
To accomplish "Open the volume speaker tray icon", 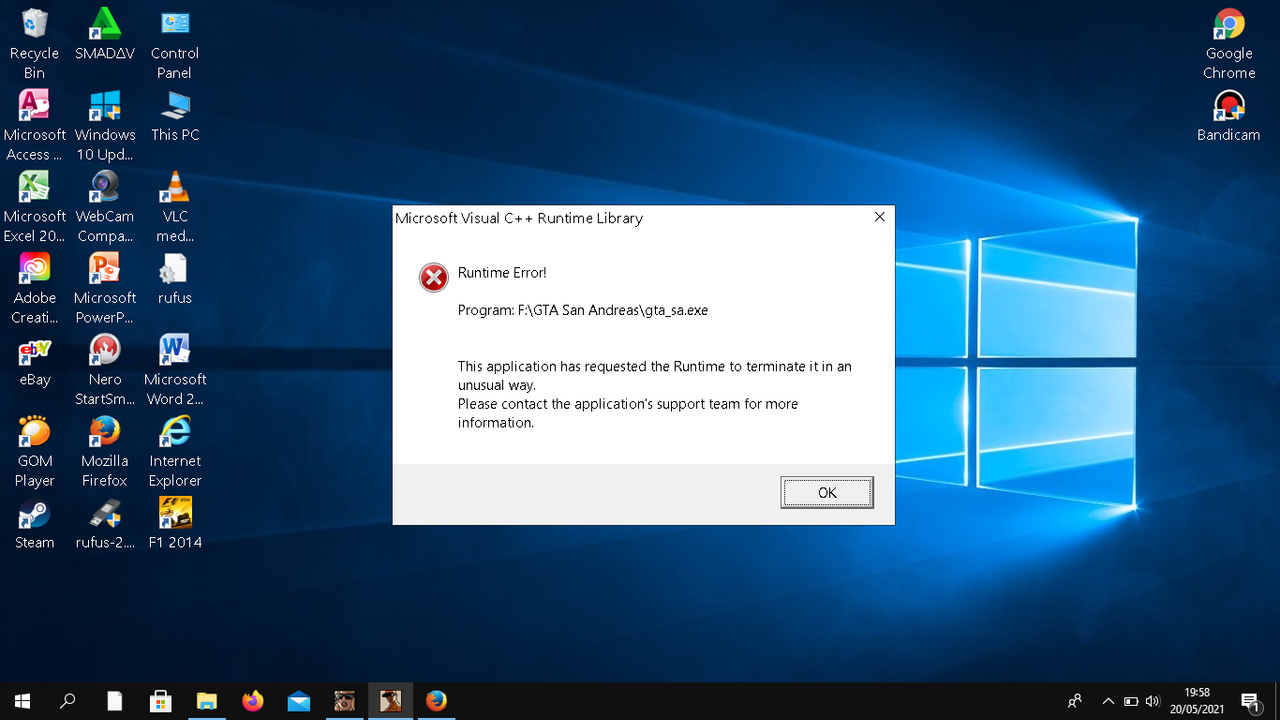I will tap(1153, 701).
